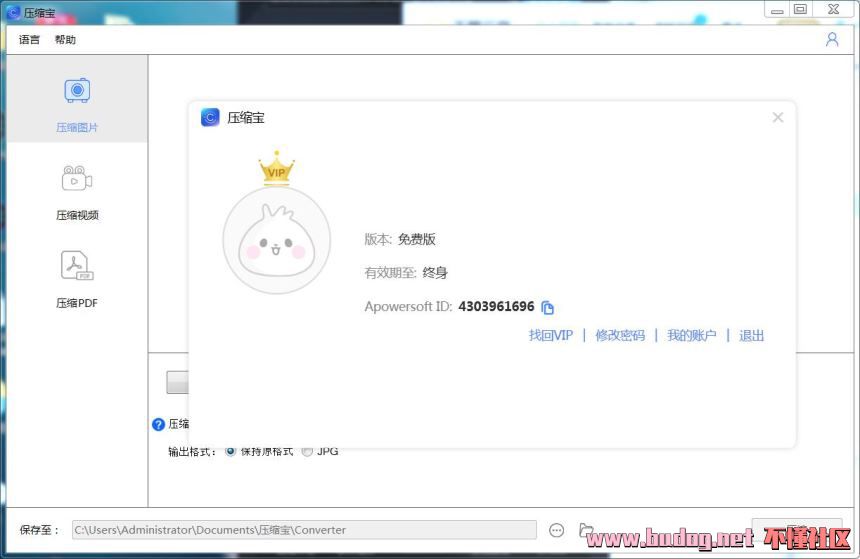The width and height of the screenshot is (860, 559).
Task: Click the save path input field
Action: (304, 530)
